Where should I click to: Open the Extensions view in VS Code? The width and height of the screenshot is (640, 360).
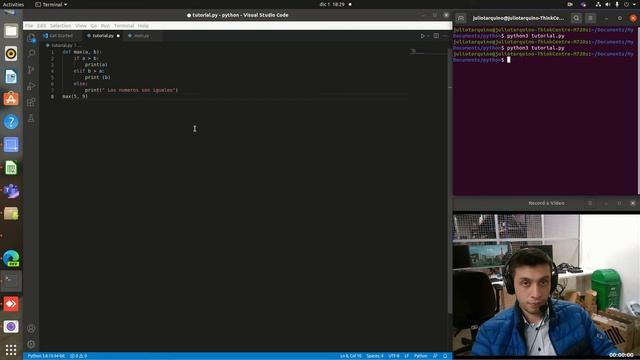[x=31, y=102]
